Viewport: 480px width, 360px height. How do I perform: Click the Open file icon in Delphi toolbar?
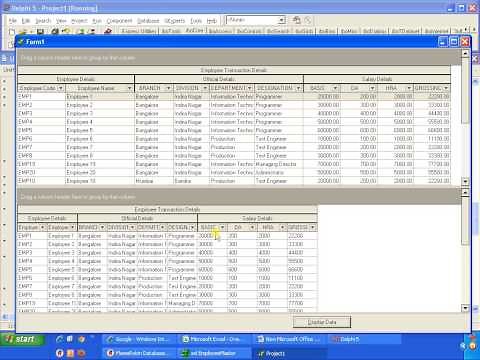[23, 32]
